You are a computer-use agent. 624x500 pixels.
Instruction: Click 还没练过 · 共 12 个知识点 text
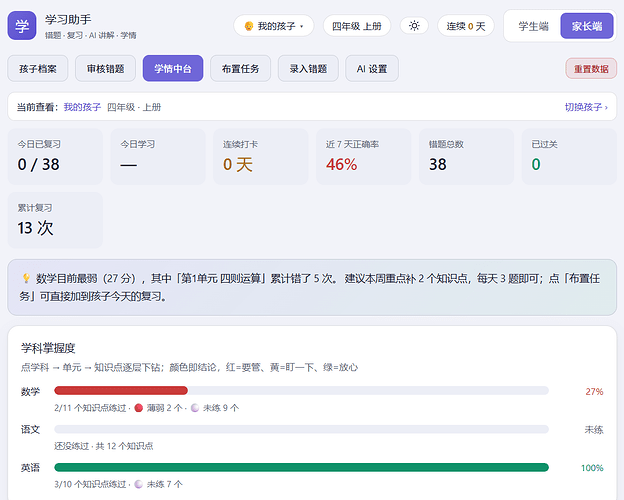coord(103,446)
